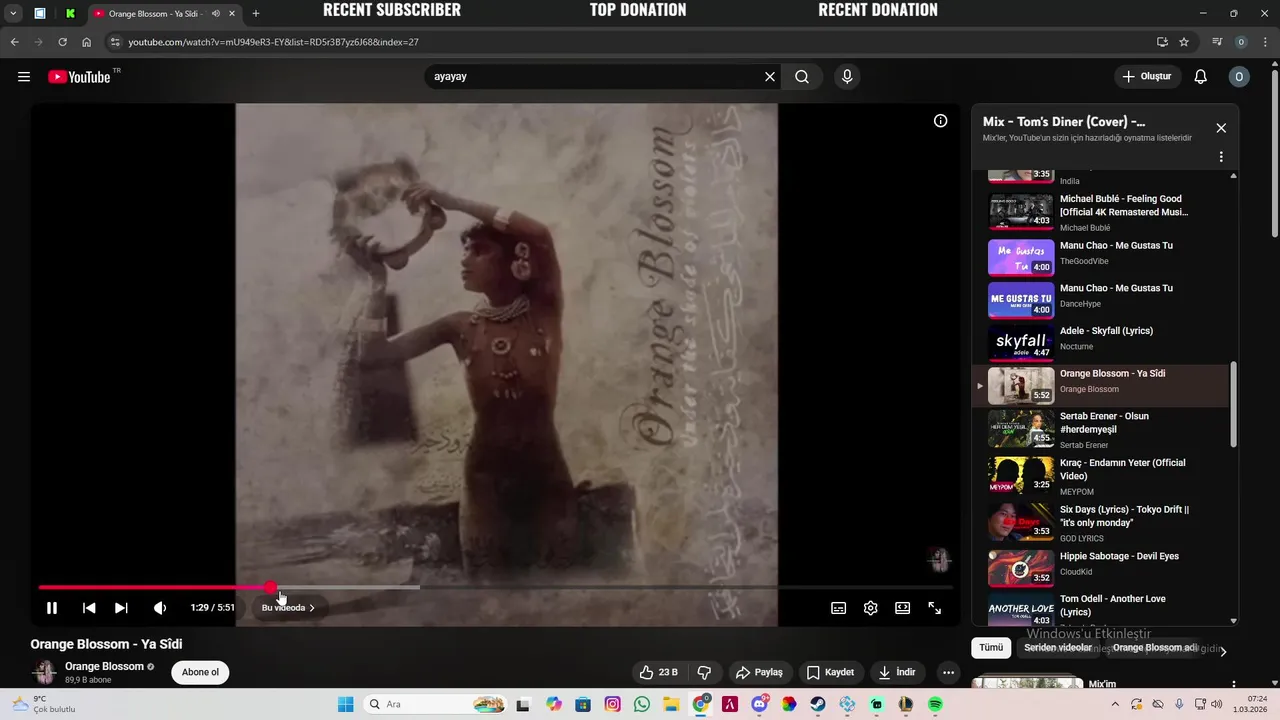Bookmark this page with star icon

pyautogui.click(x=1184, y=42)
